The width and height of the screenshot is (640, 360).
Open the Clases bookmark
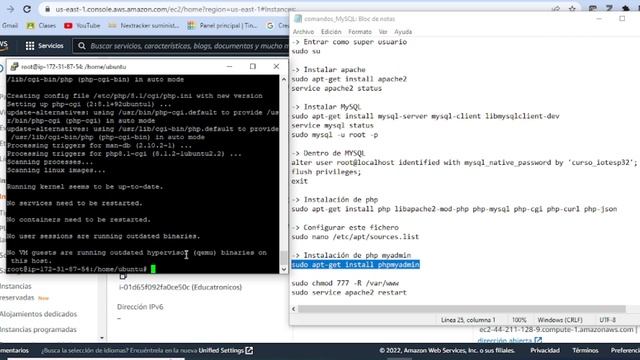click(41, 25)
